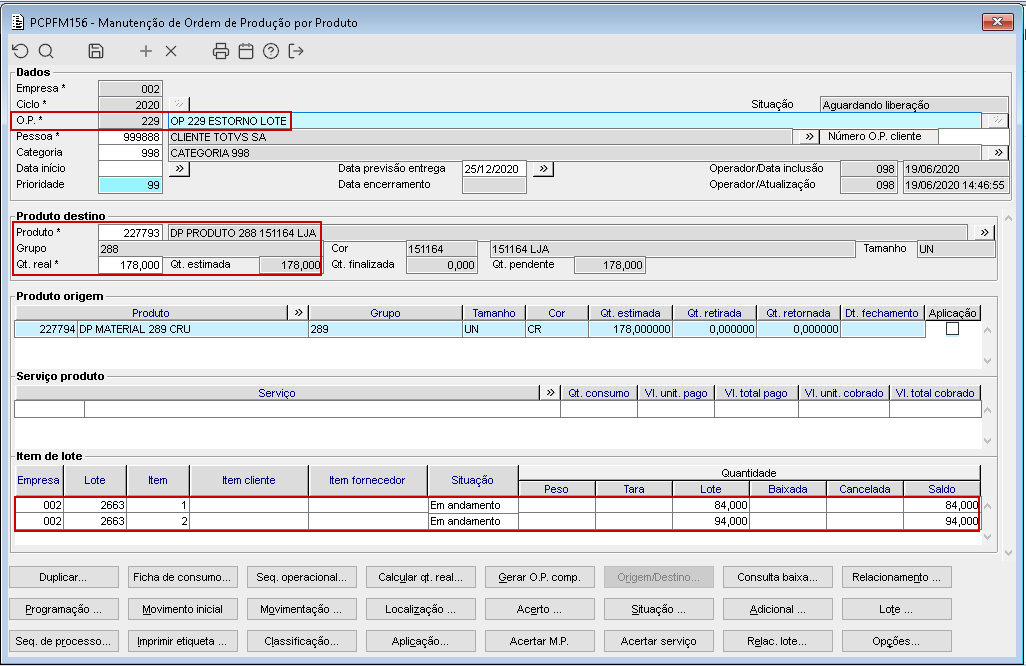The width and height of the screenshot is (1026, 666).
Task: Click the document icon in the title bar
Action: (x=18, y=22)
